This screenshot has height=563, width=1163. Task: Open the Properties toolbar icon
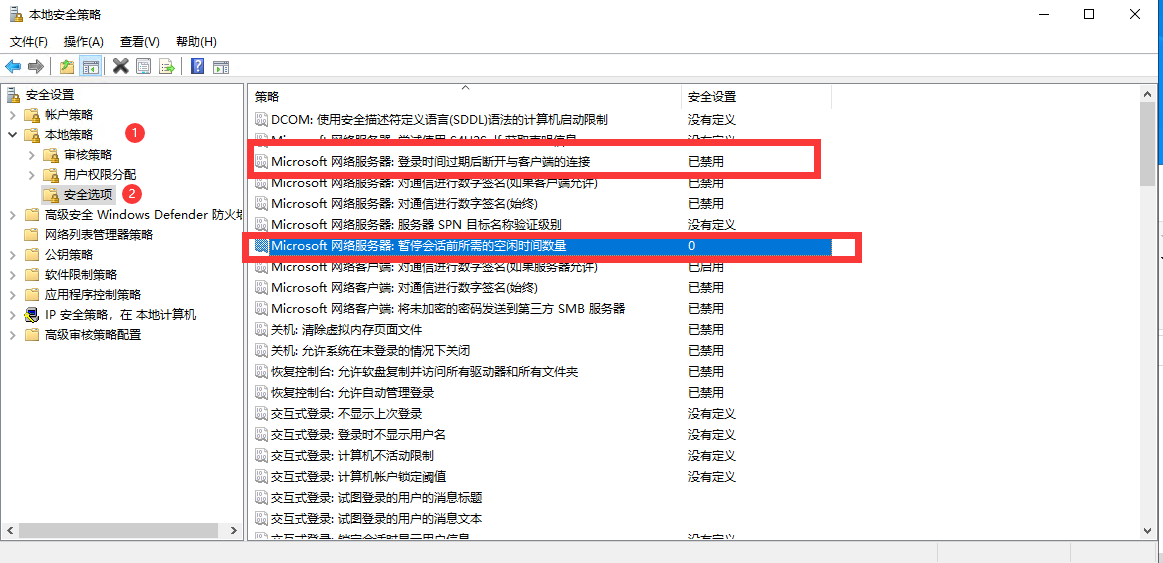click(144, 66)
